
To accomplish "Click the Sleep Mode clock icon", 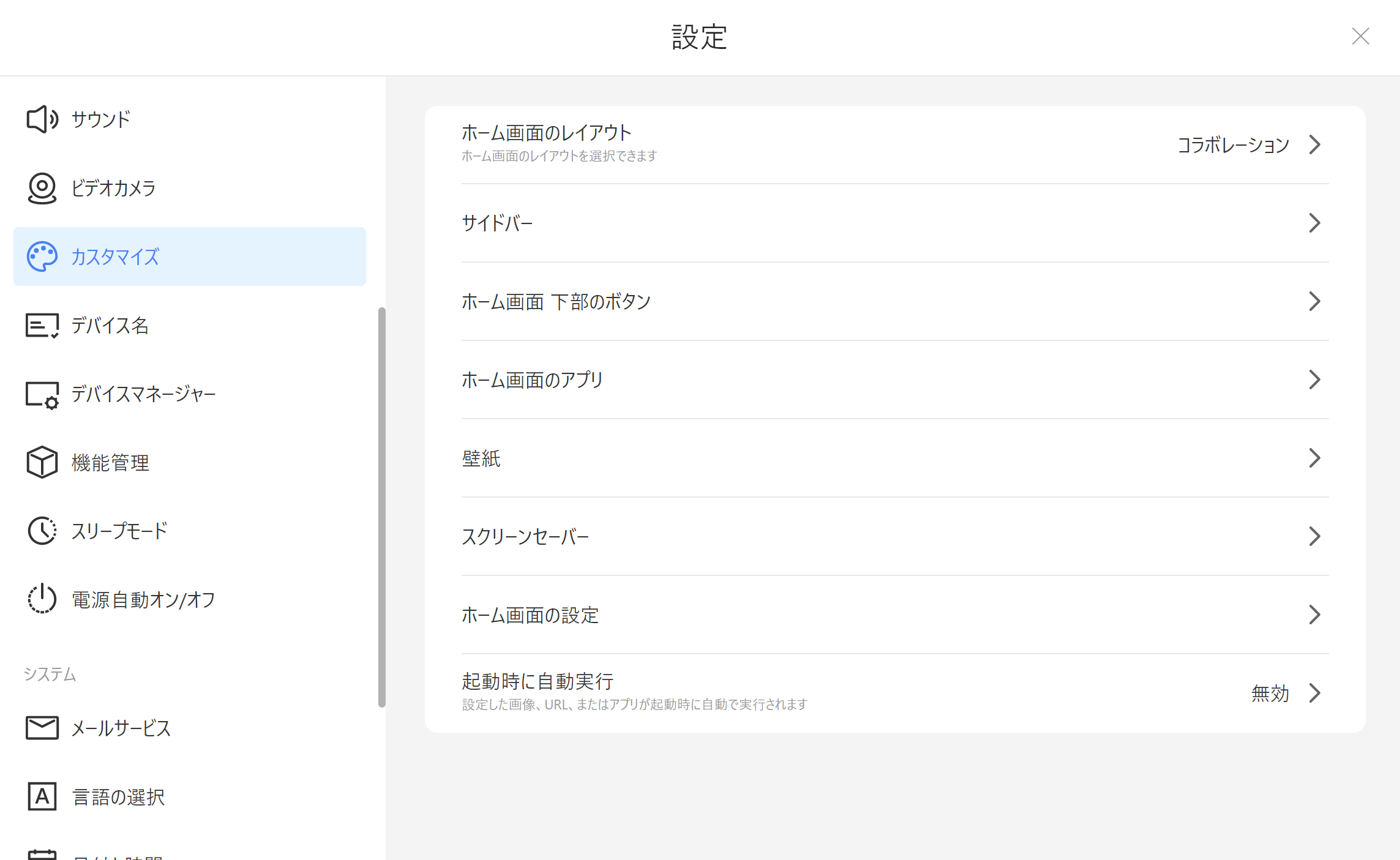I will coord(42,531).
